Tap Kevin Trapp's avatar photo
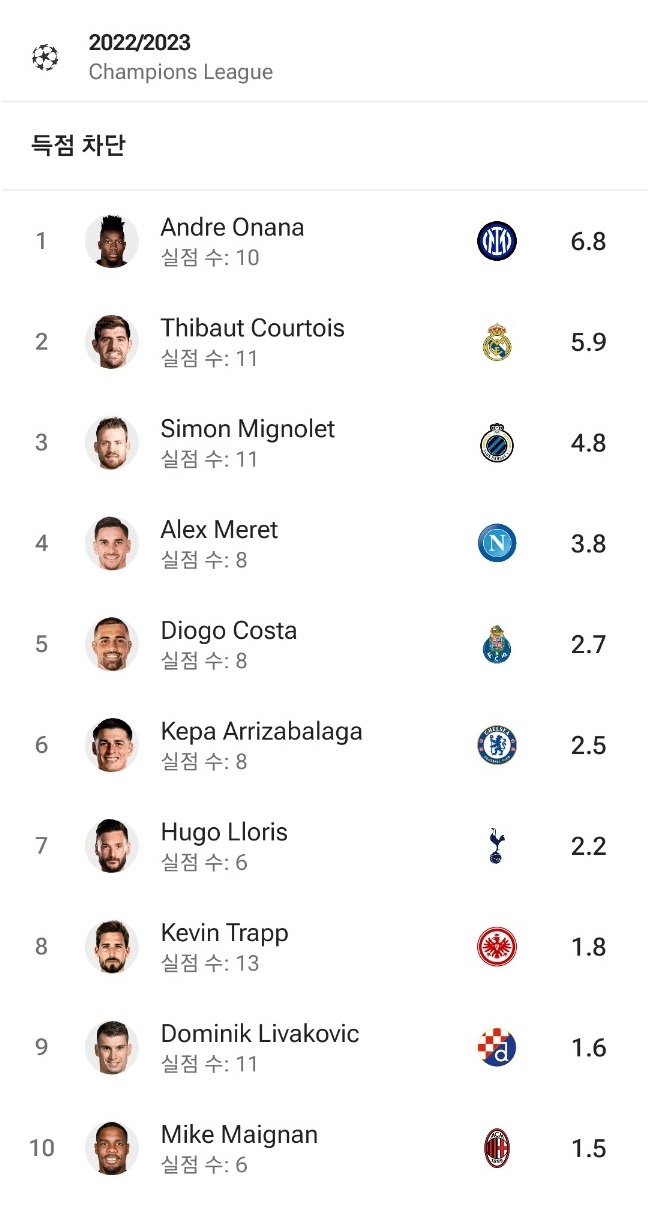Viewport: 648px width, 1206px height. 111,946
